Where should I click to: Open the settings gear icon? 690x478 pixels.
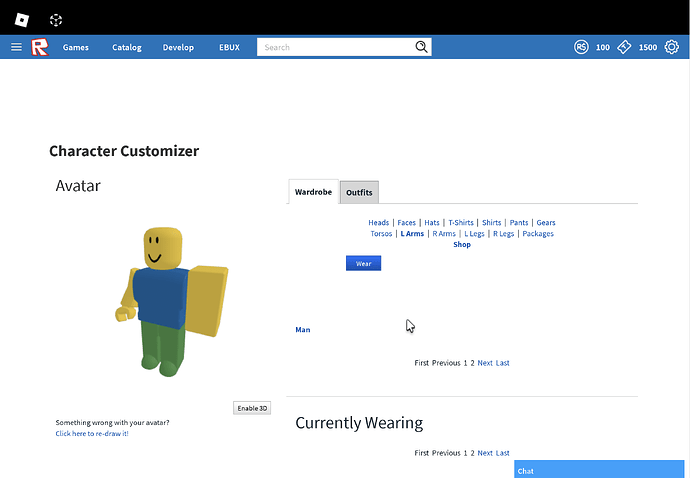pyautogui.click(x=672, y=47)
